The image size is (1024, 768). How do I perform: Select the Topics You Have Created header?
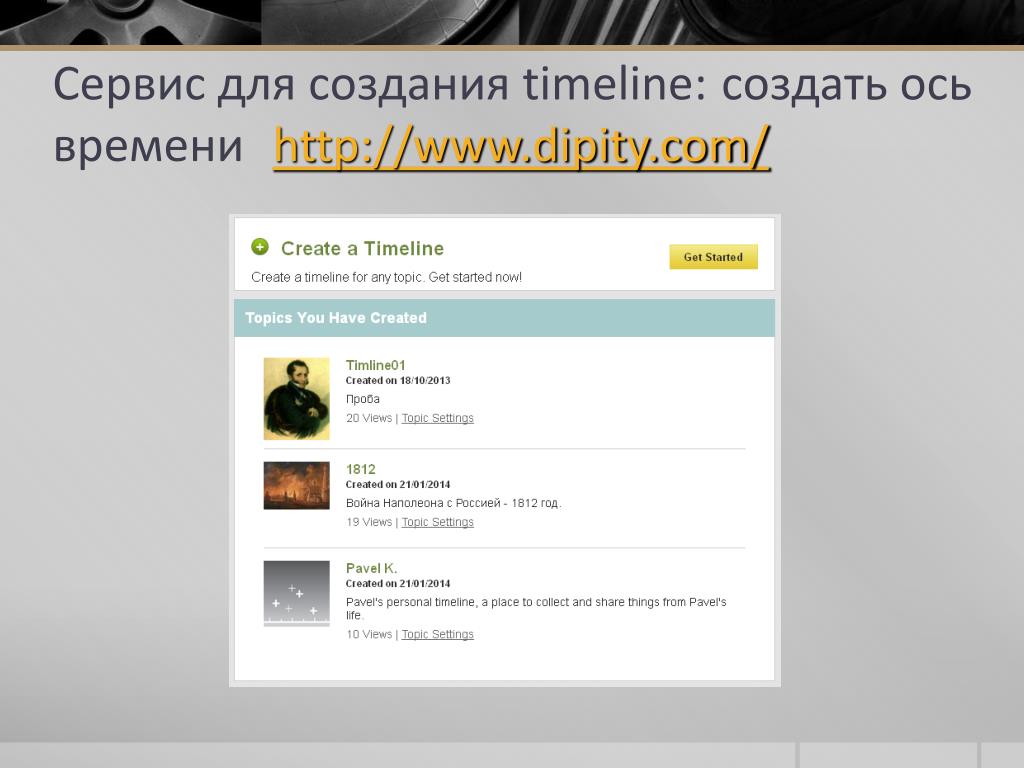tap(504, 318)
